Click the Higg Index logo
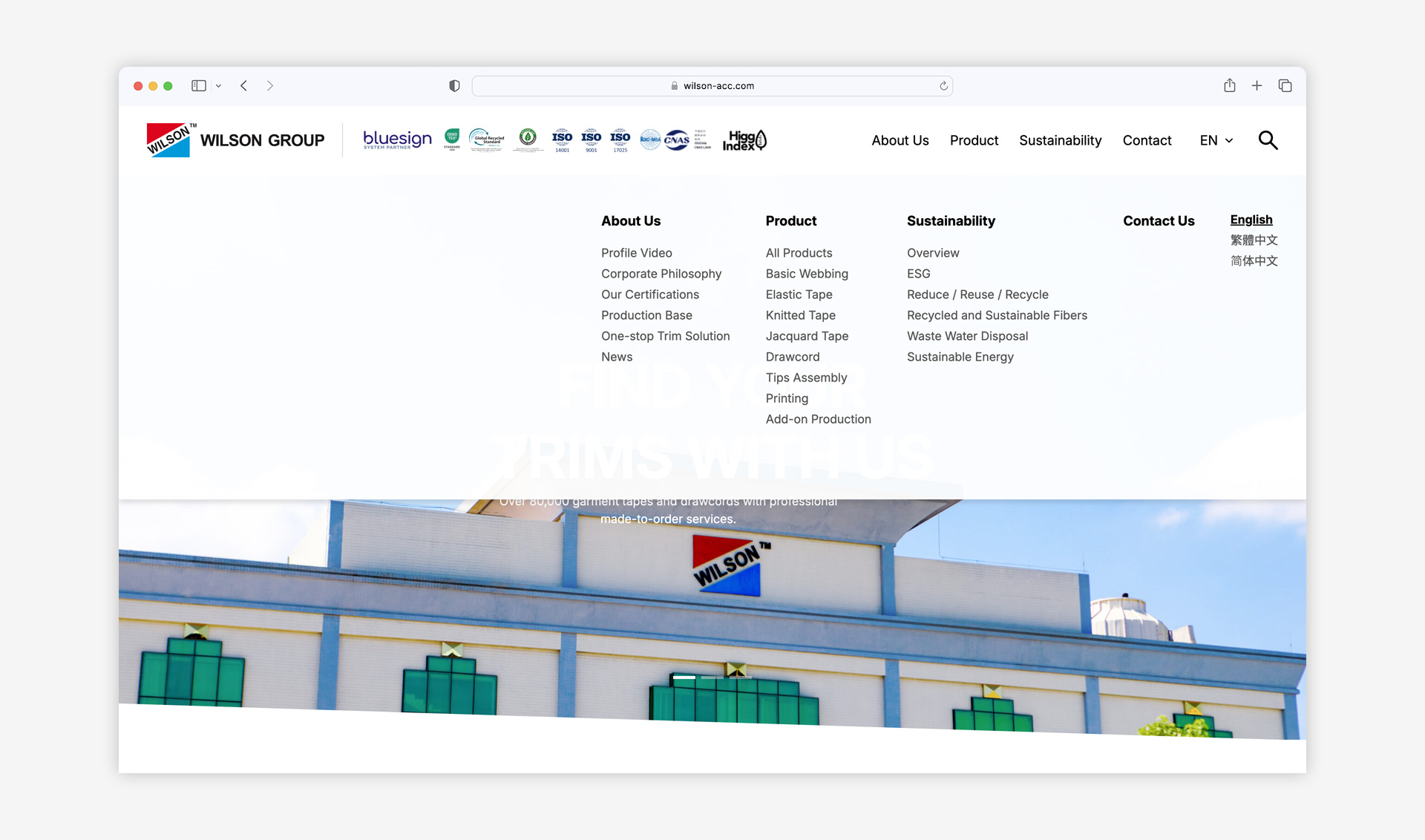 coord(744,140)
